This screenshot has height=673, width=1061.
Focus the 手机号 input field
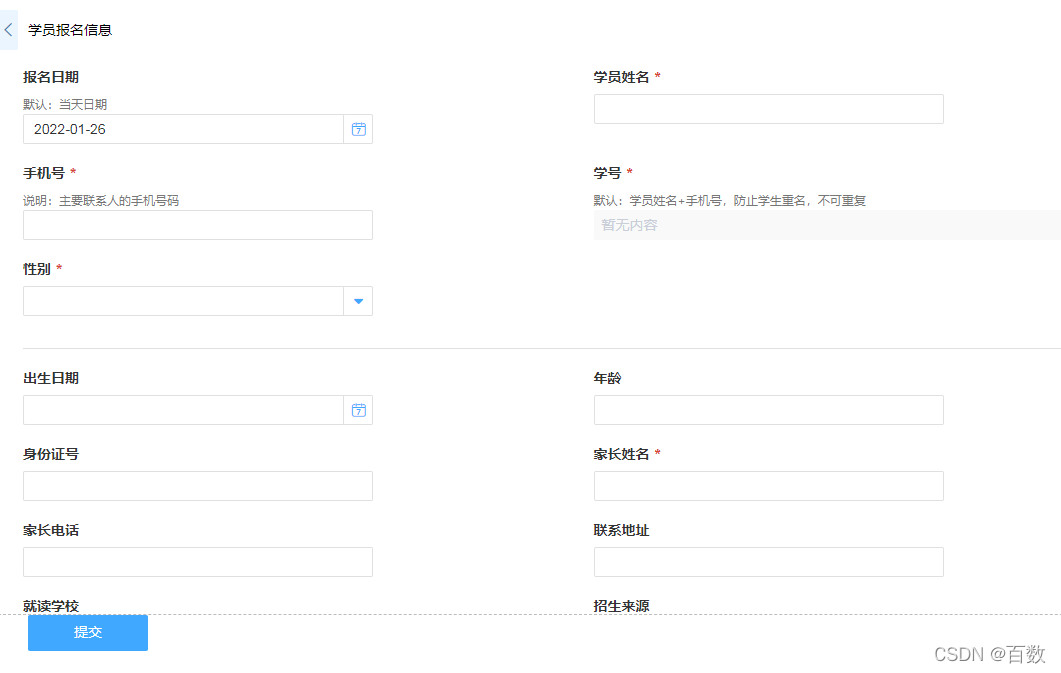click(x=198, y=225)
